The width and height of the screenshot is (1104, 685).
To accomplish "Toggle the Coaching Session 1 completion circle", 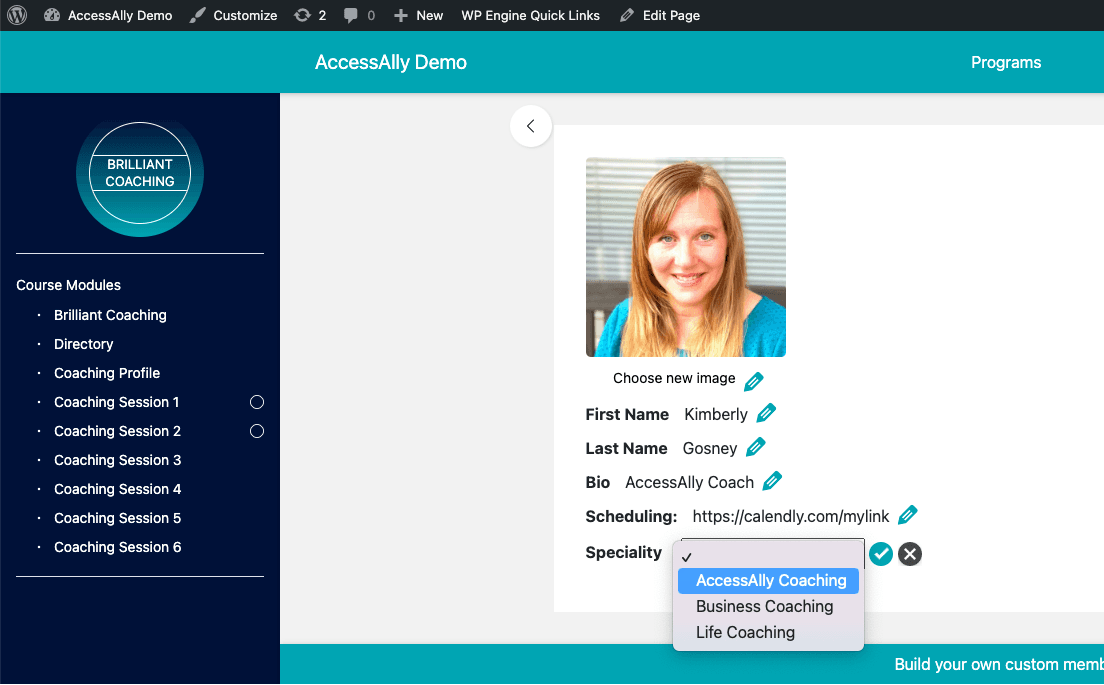I will pos(257,402).
